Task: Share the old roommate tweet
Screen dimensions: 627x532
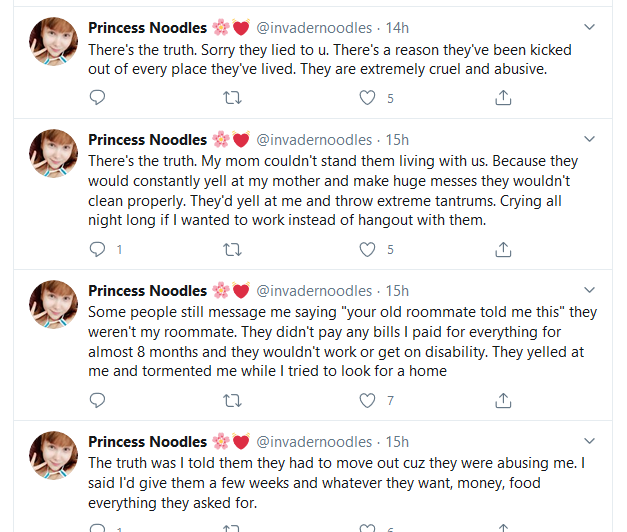Action: click(504, 400)
